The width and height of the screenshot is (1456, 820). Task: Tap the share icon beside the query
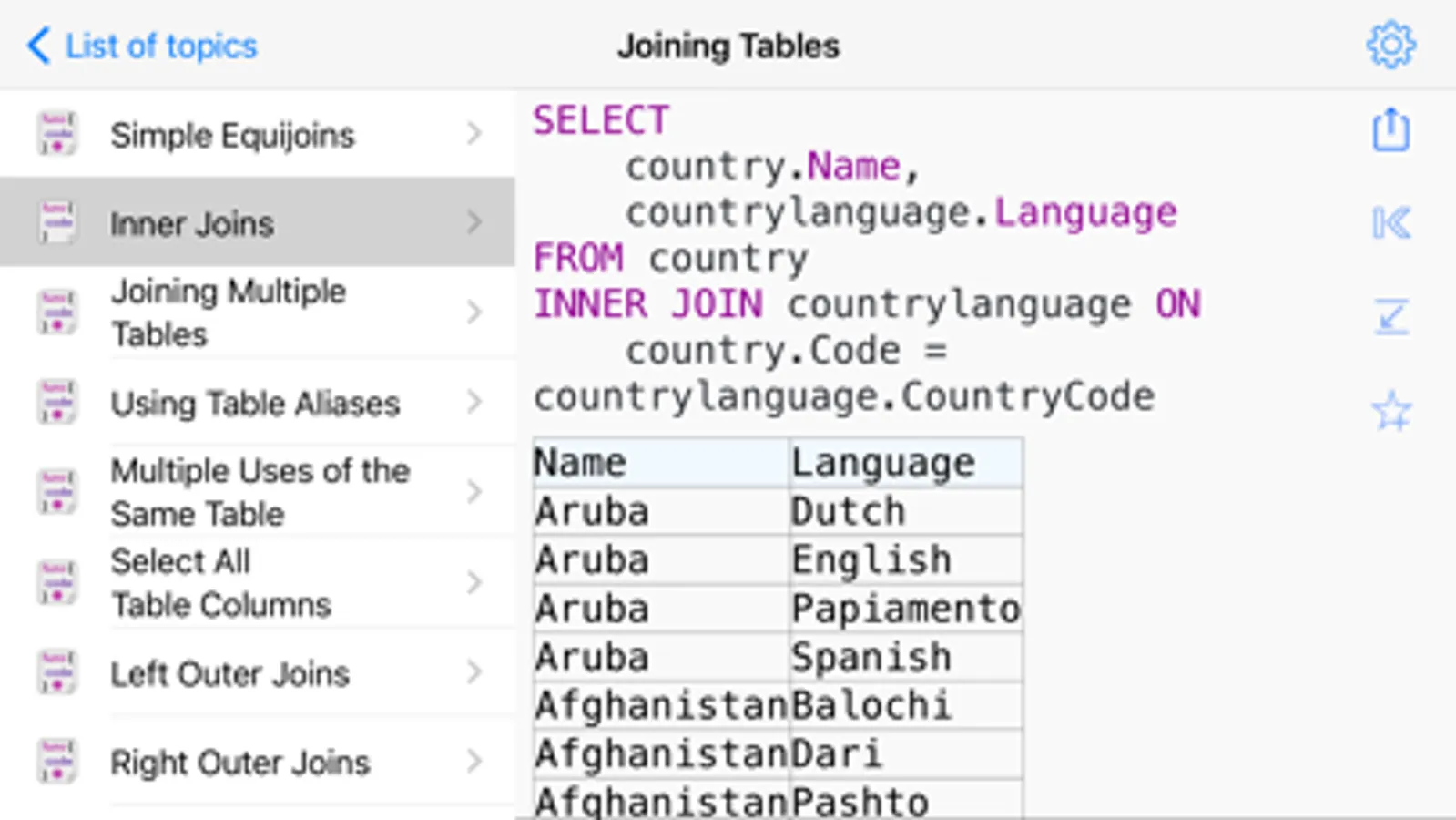1390,129
